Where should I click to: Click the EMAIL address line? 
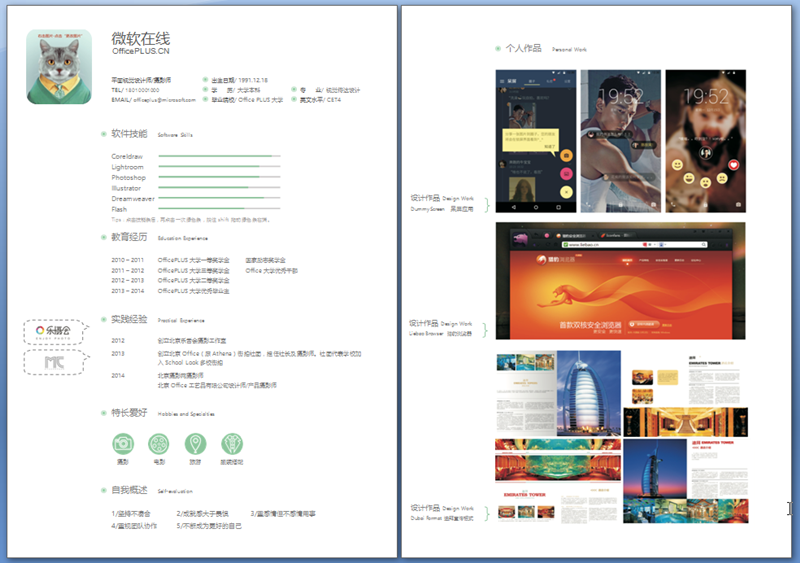click(x=154, y=100)
